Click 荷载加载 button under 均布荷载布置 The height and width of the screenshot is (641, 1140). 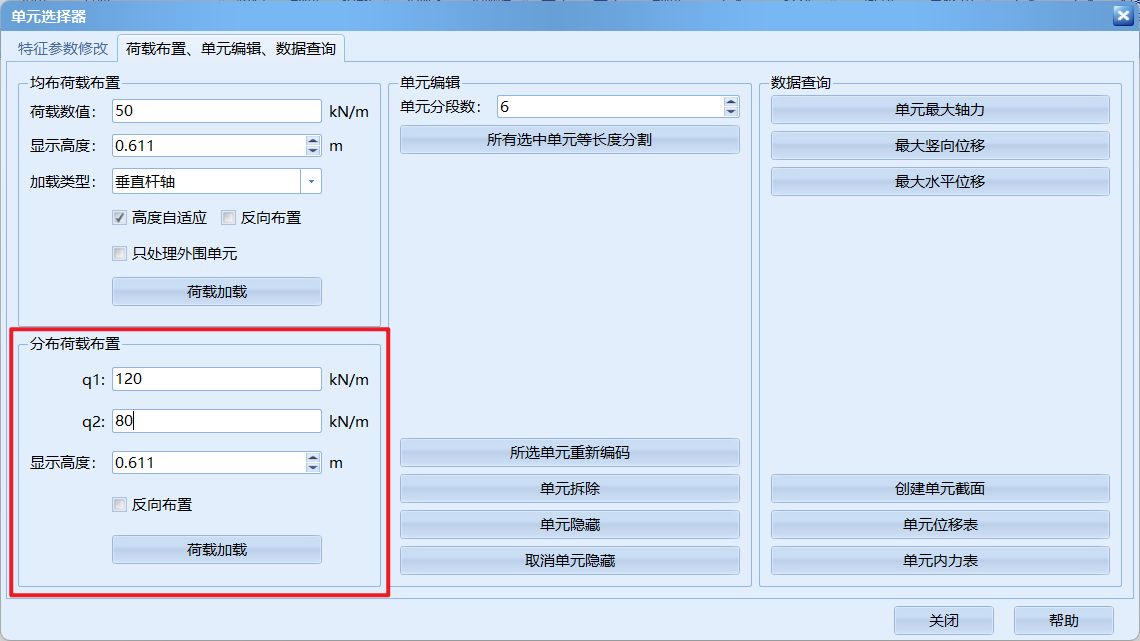pyautogui.click(x=217, y=292)
